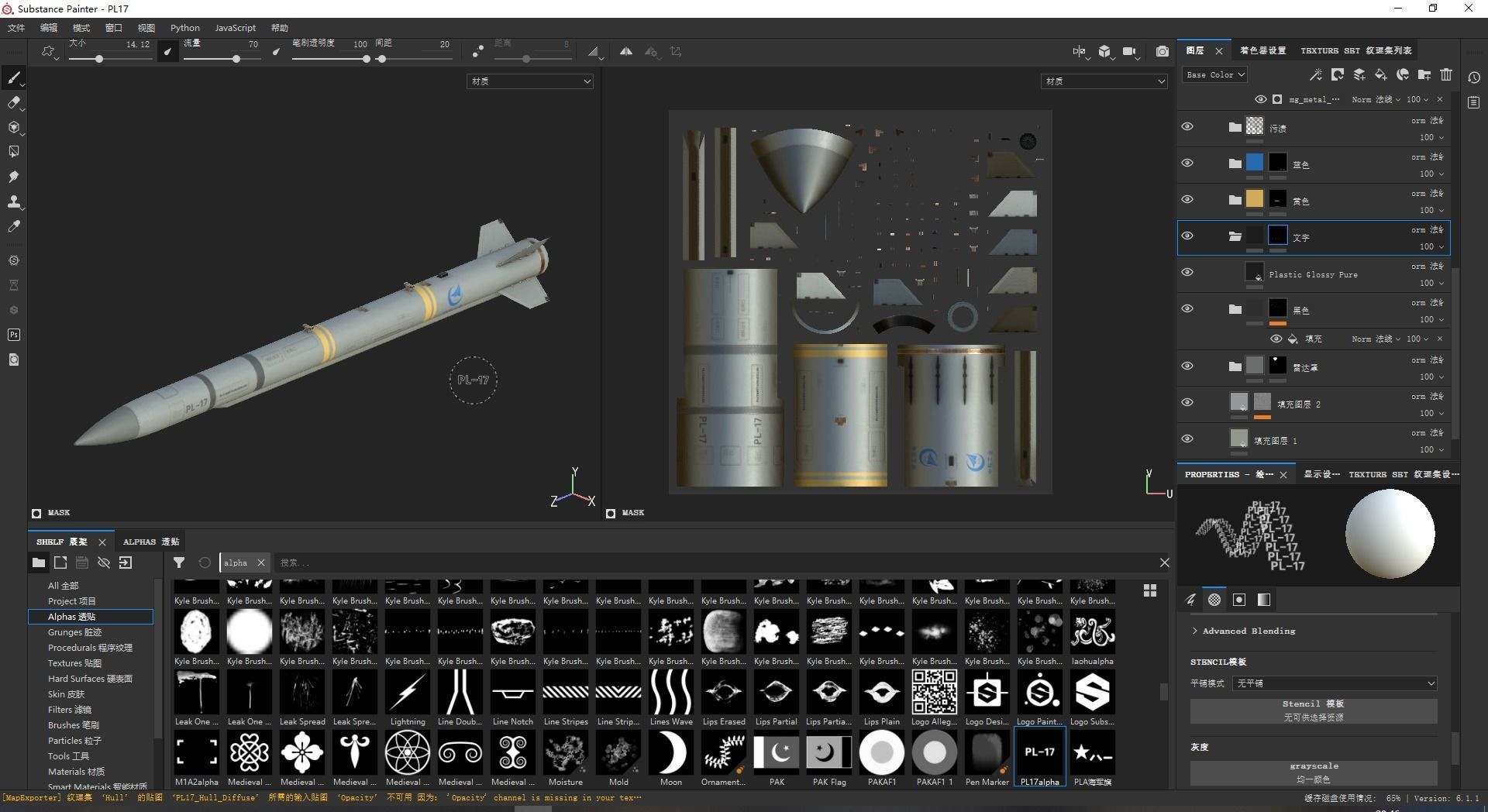
Task: Hide the 蓝色 layer folder
Action: pos(1187,163)
